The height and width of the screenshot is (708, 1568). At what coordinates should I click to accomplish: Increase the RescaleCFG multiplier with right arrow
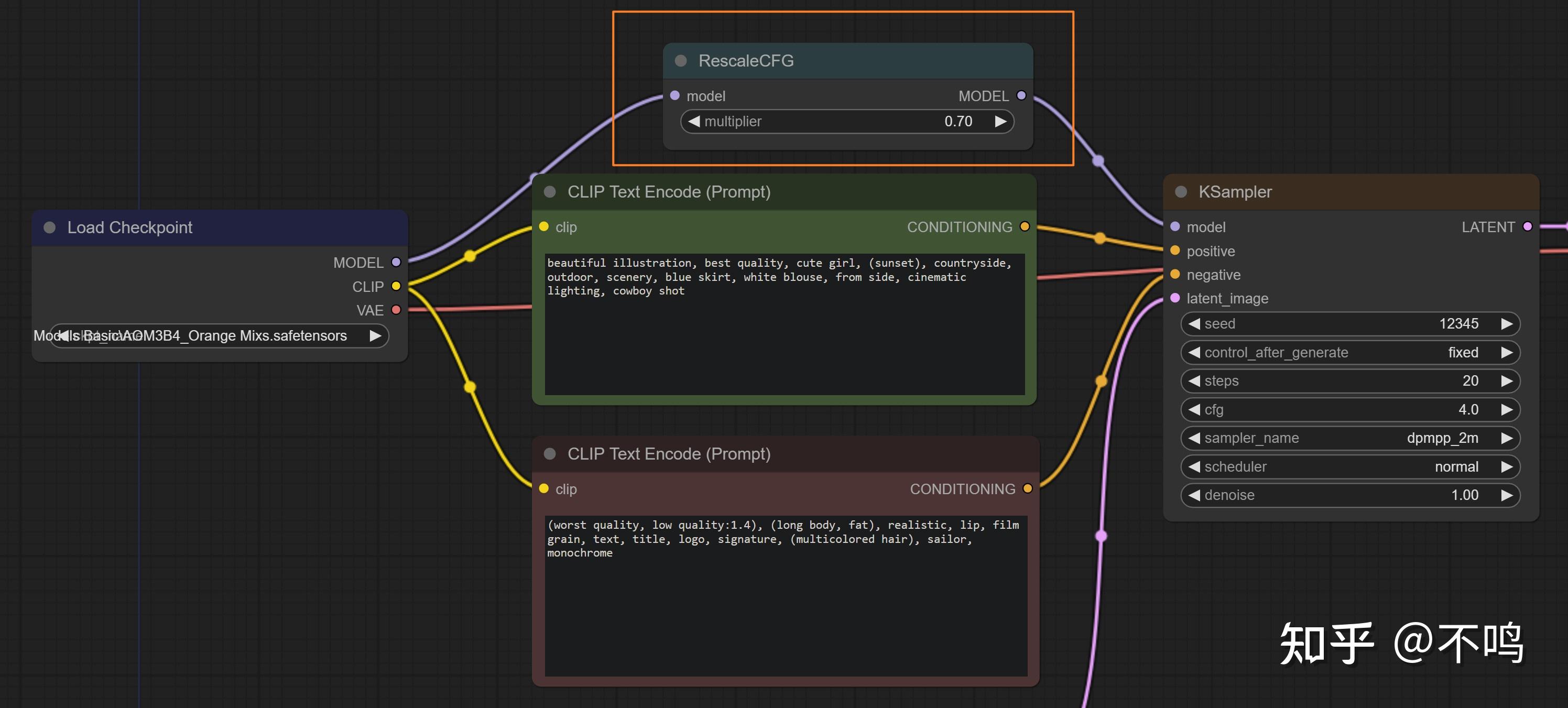click(x=1000, y=122)
